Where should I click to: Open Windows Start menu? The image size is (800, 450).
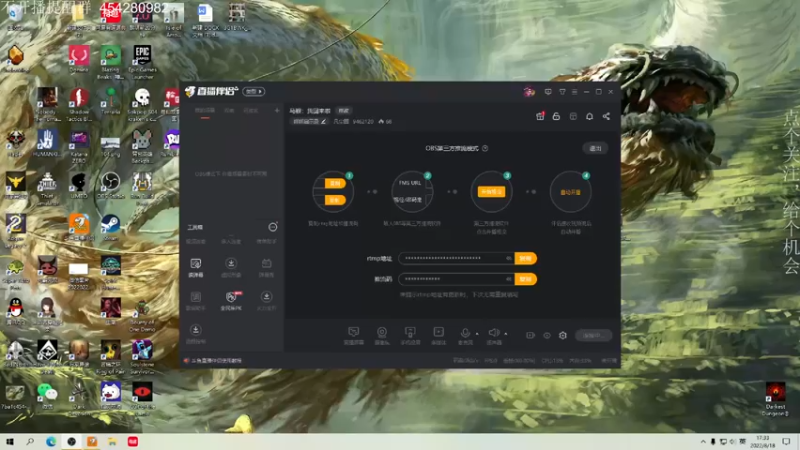coord(10,441)
